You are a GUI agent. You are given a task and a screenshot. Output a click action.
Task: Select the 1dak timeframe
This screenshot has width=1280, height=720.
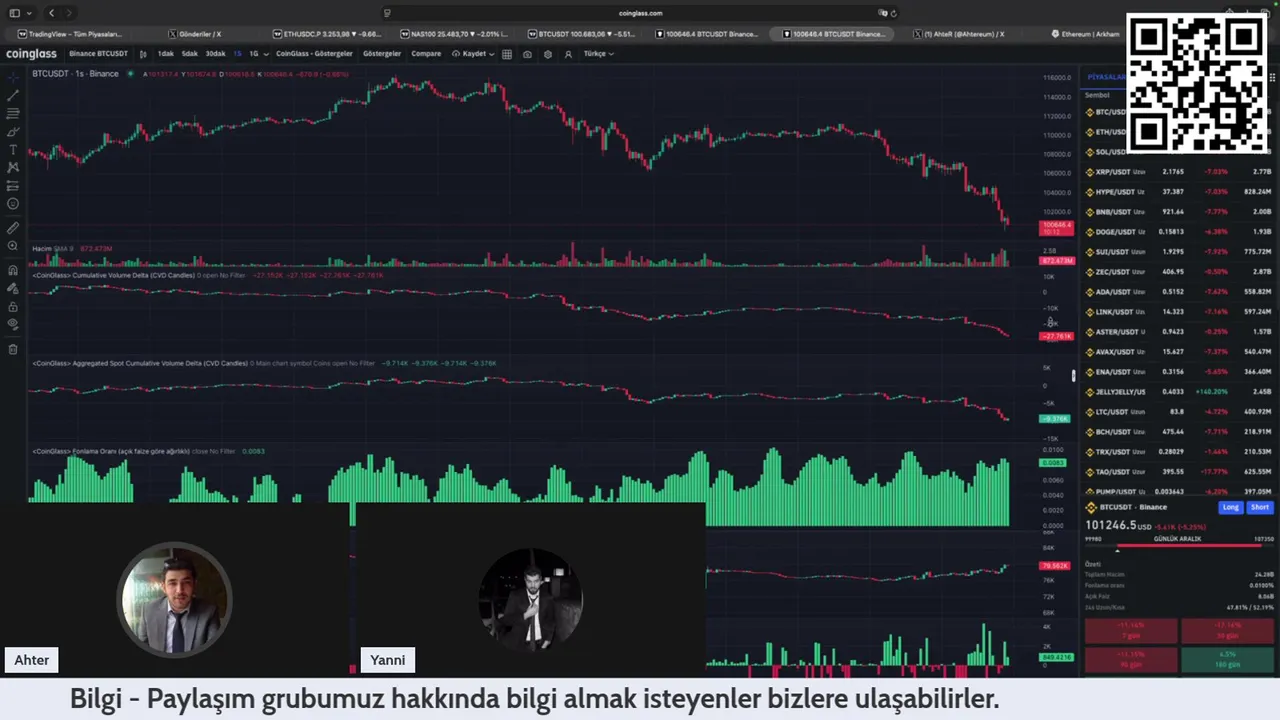coord(166,54)
